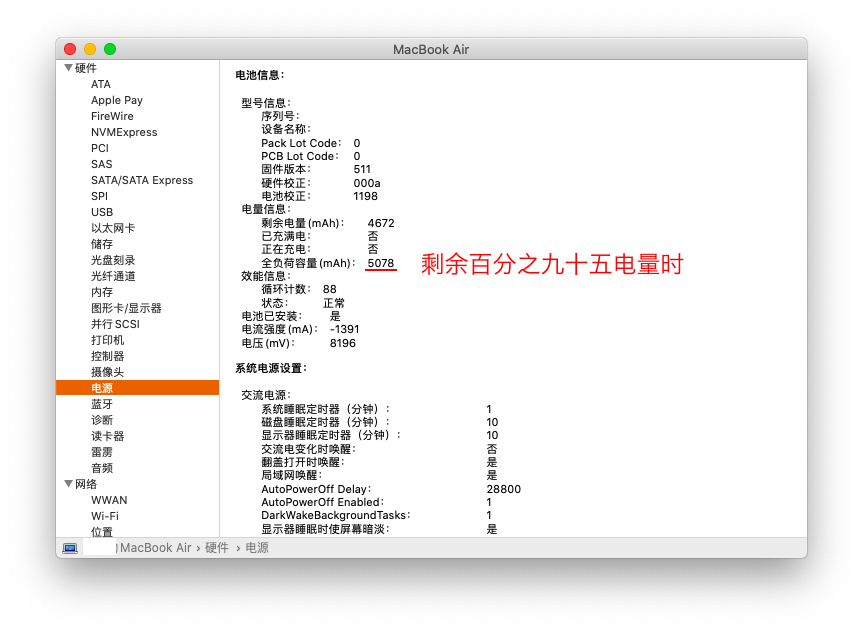Select WWAN under 网络

pos(109,500)
